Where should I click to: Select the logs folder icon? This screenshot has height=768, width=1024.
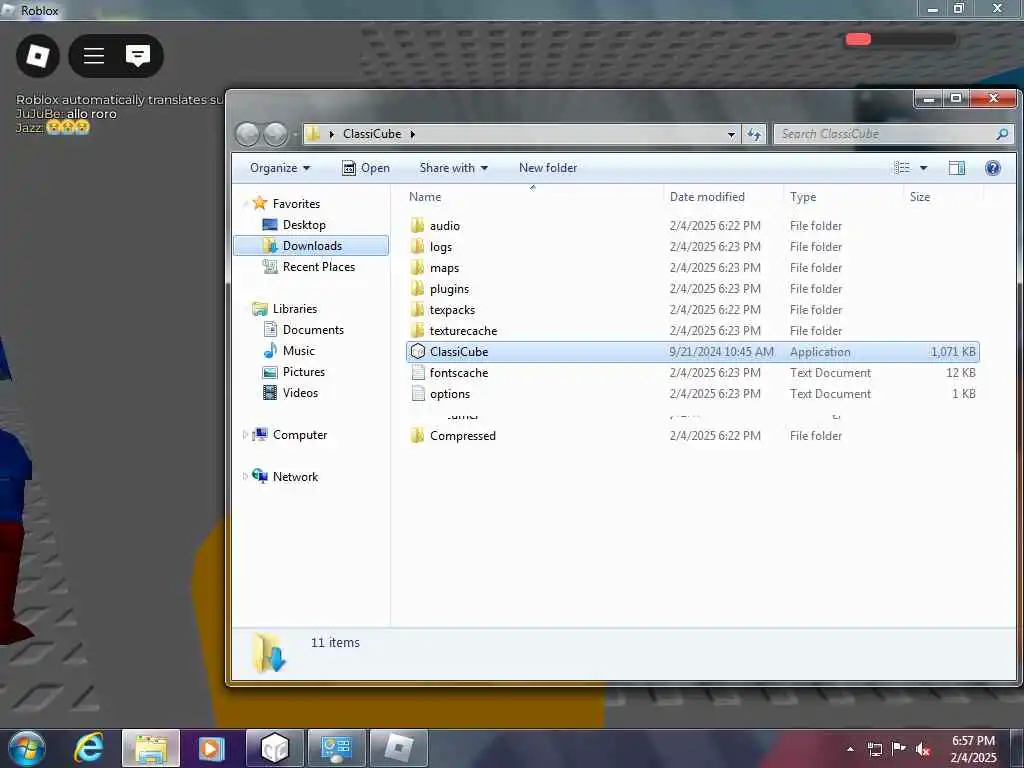(417, 246)
